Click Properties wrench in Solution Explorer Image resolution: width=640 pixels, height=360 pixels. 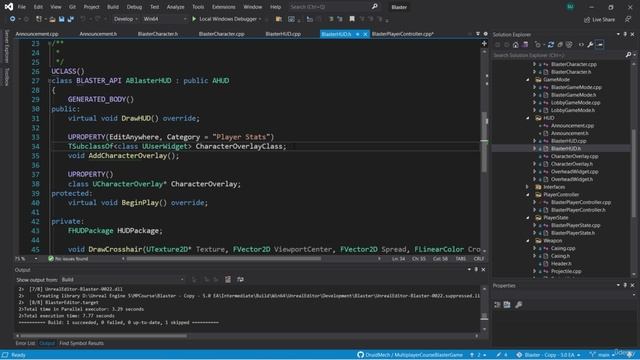click(x=590, y=44)
